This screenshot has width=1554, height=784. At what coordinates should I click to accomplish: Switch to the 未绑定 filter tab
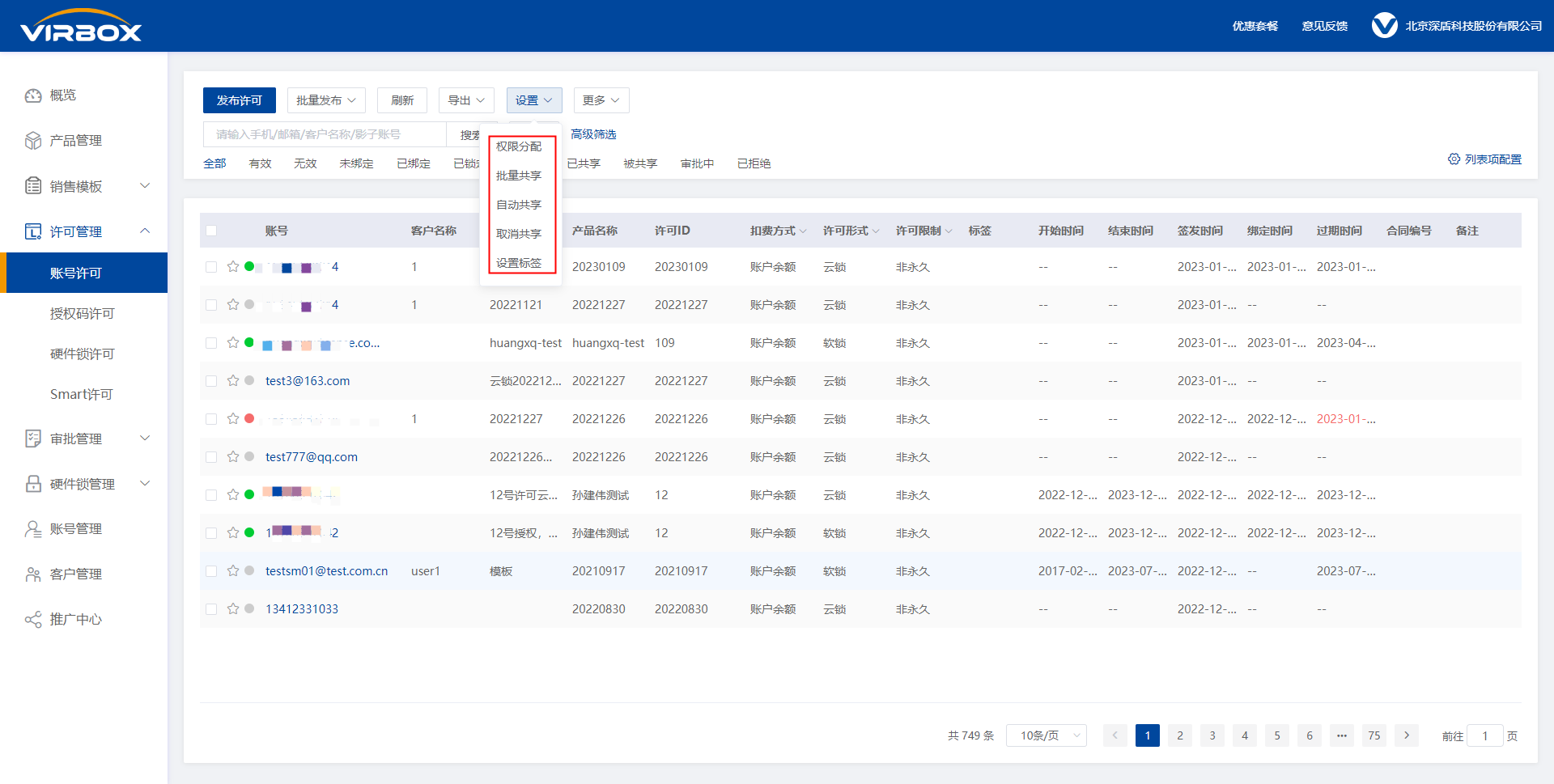point(356,163)
